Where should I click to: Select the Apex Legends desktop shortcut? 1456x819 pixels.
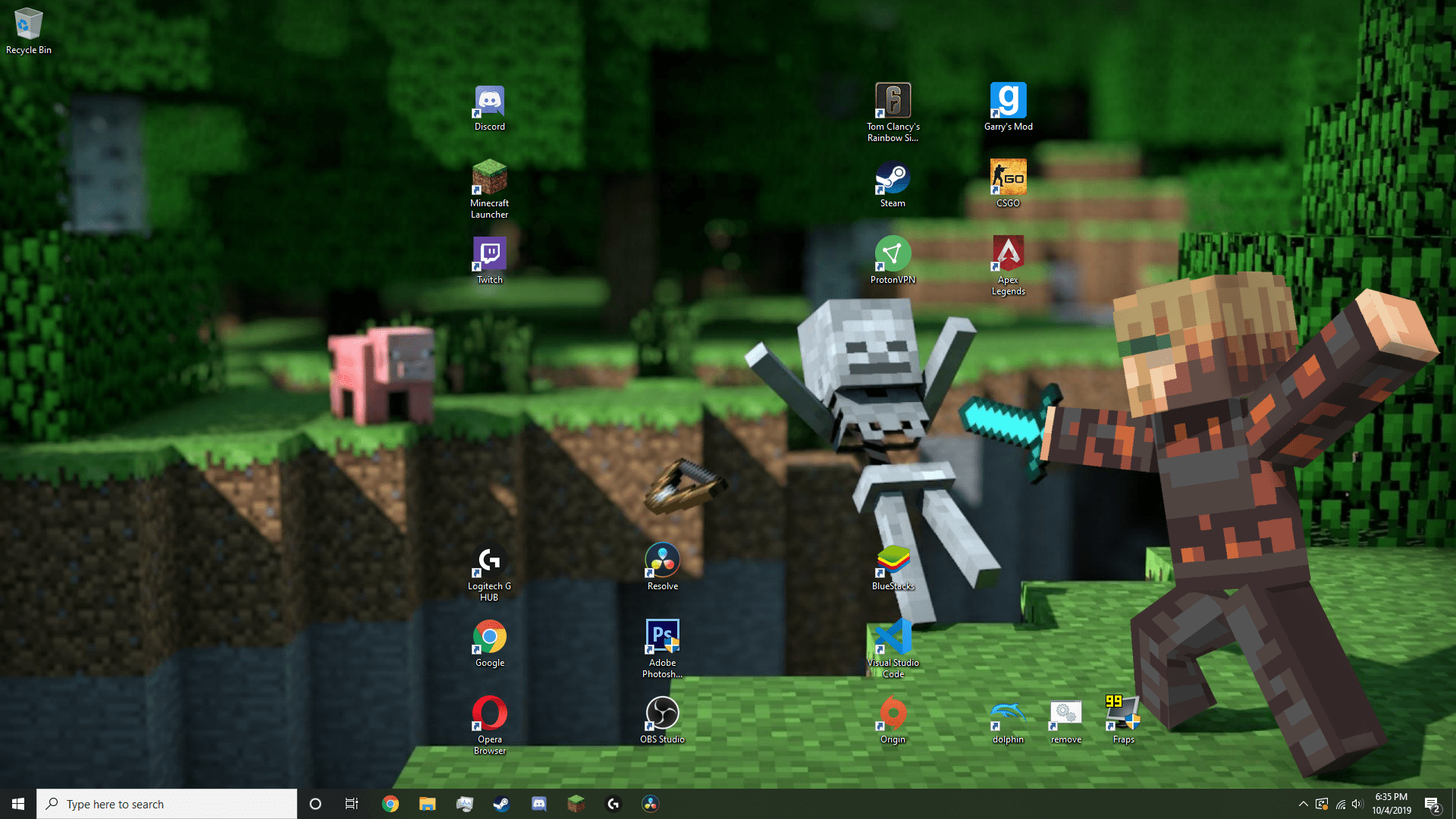pos(1009,266)
